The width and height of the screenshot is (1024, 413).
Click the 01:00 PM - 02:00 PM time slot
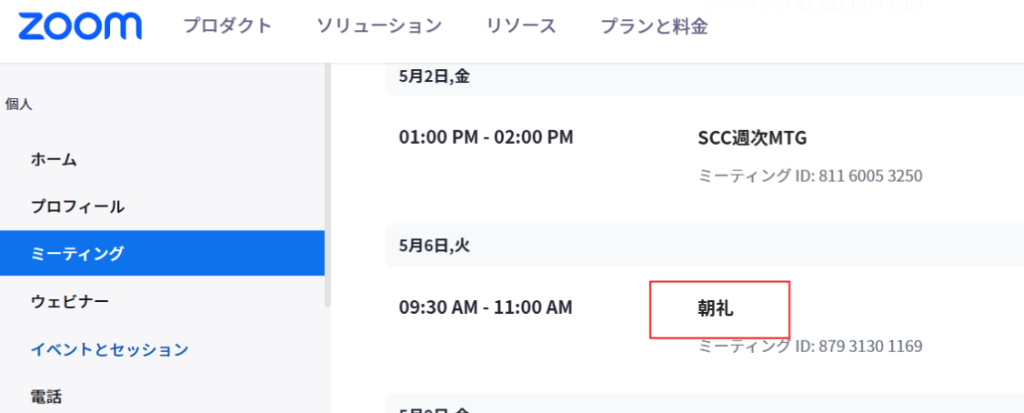tap(486, 137)
